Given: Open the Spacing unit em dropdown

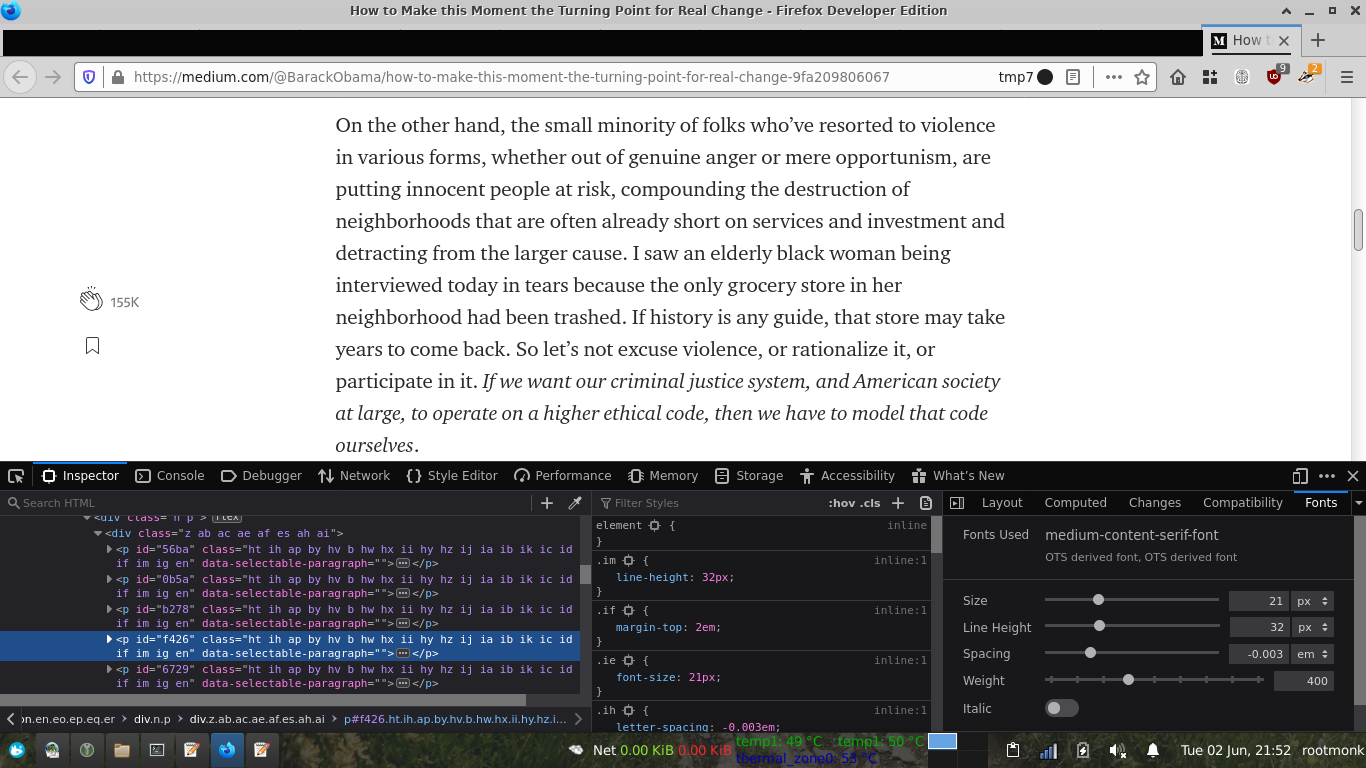Looking at the screenshot, I should point(1312,654).
